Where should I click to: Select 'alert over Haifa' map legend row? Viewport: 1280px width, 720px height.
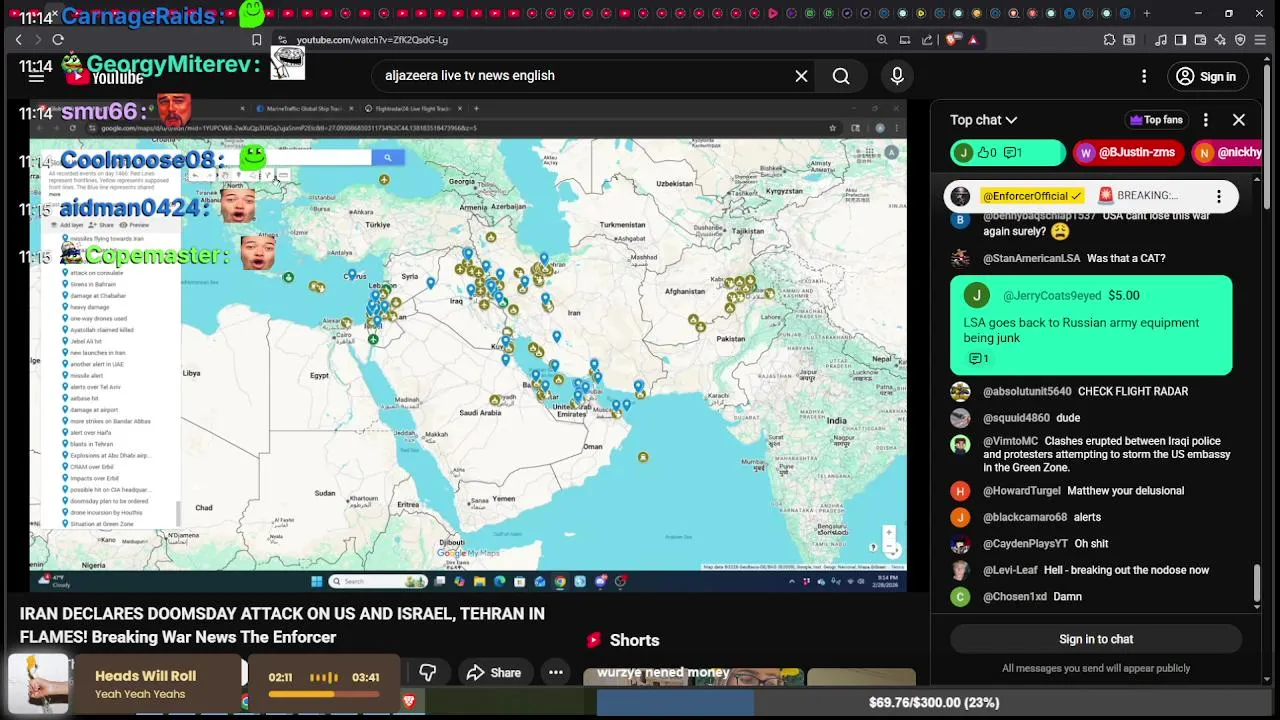click(x=90, y=433)
